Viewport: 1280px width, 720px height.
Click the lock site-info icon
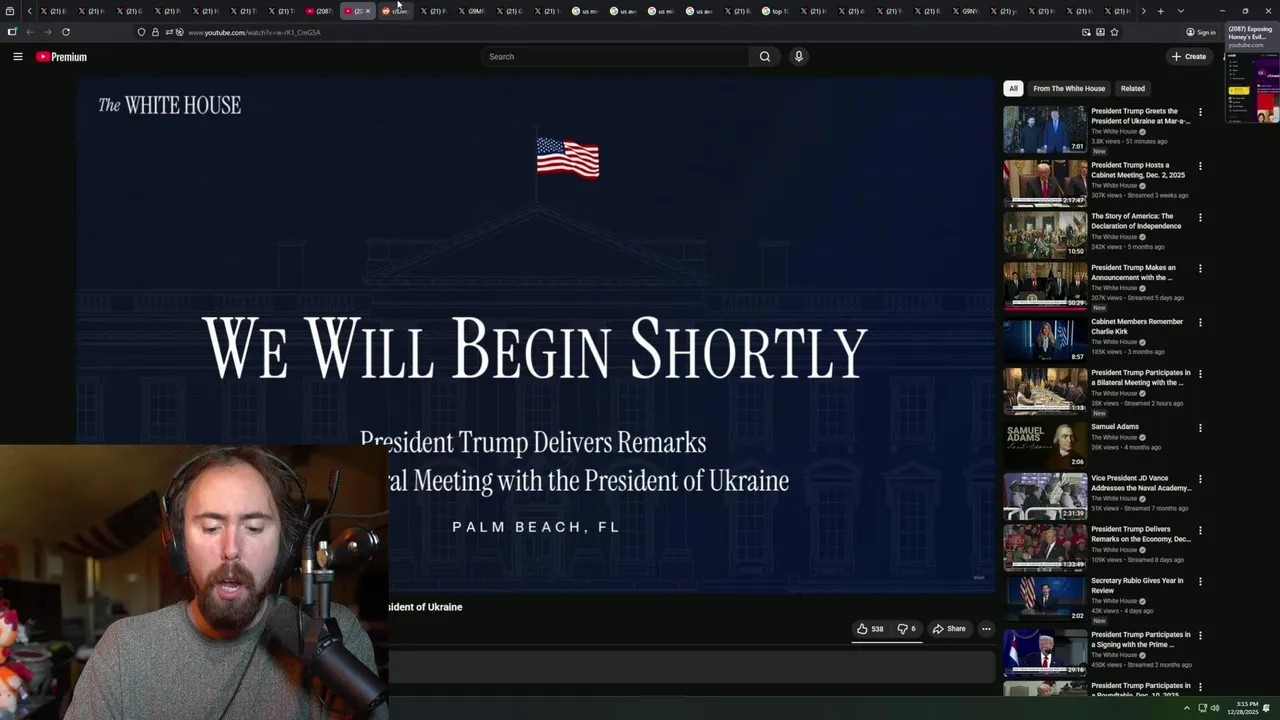[x=155, y=32]
